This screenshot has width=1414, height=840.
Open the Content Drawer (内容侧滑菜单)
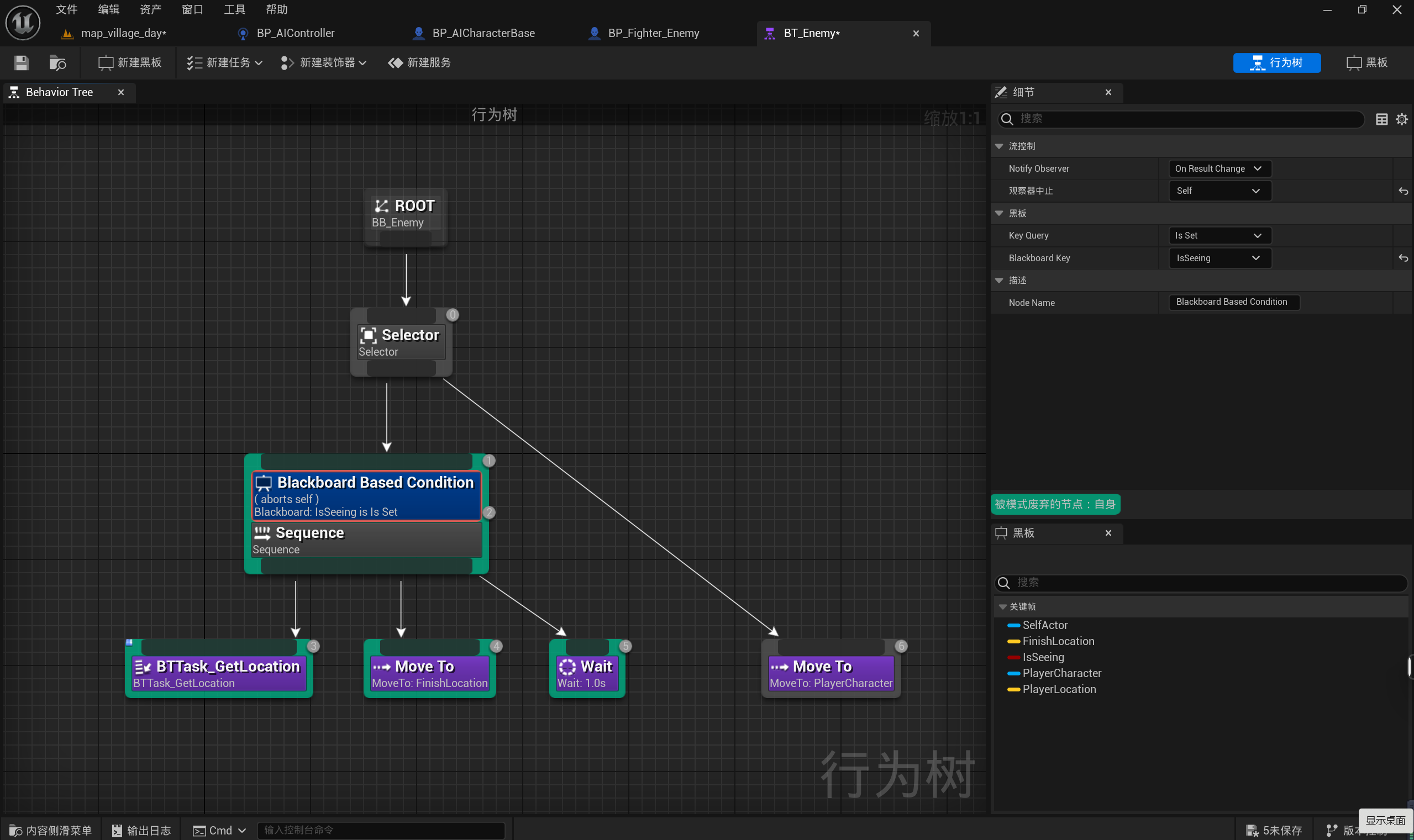[x=51, y=830]
